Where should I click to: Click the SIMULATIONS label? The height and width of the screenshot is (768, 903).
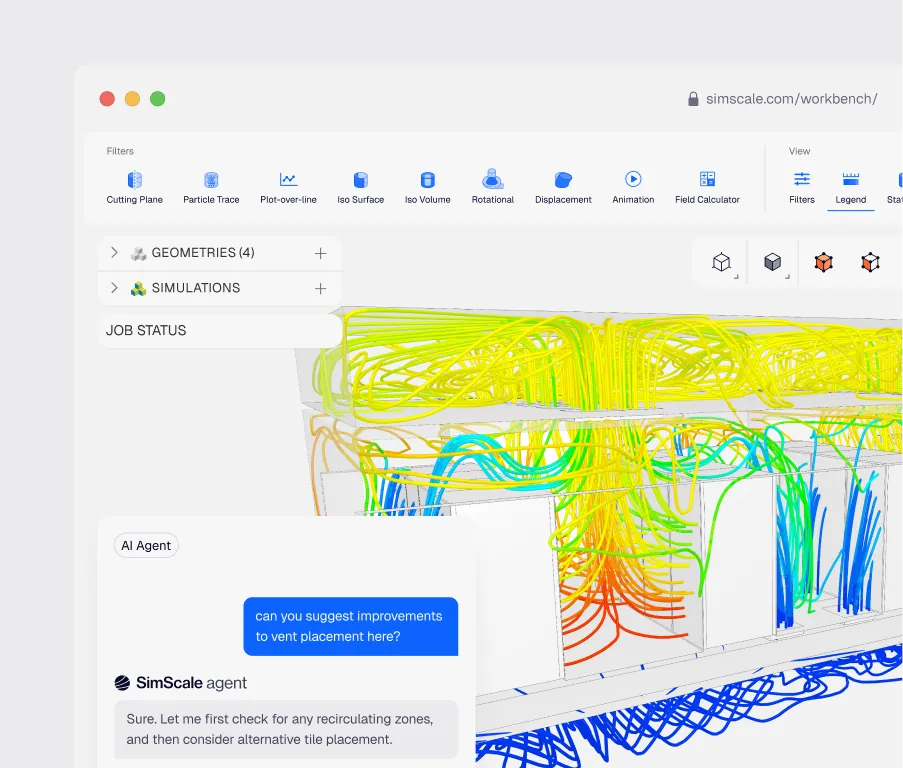pos(196,288)
